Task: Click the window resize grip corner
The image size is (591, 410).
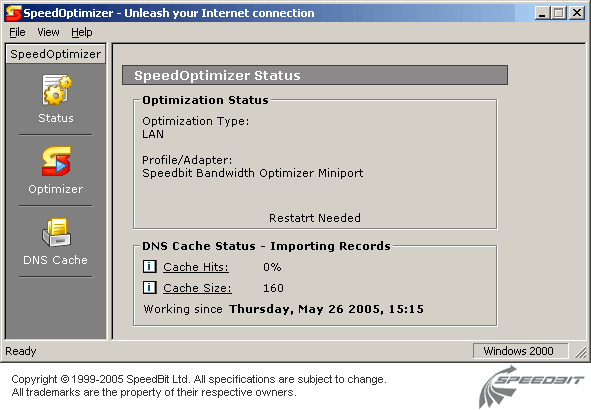Action: click(580, 352)
